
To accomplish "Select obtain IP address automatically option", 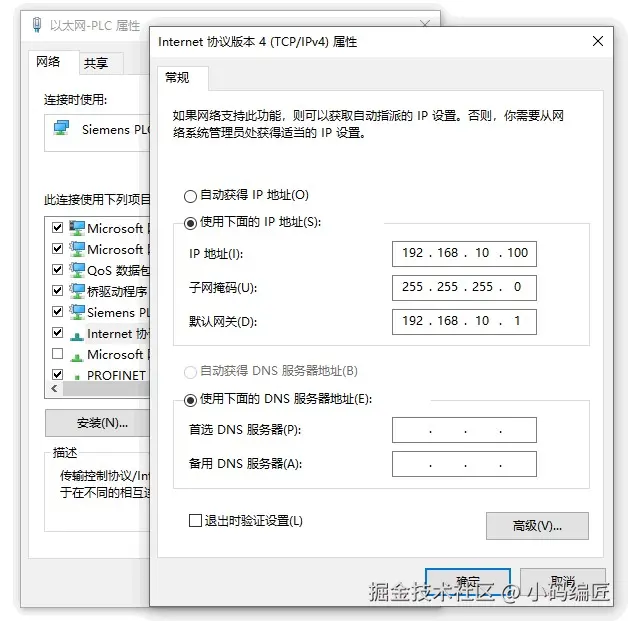I will point(190,196).
